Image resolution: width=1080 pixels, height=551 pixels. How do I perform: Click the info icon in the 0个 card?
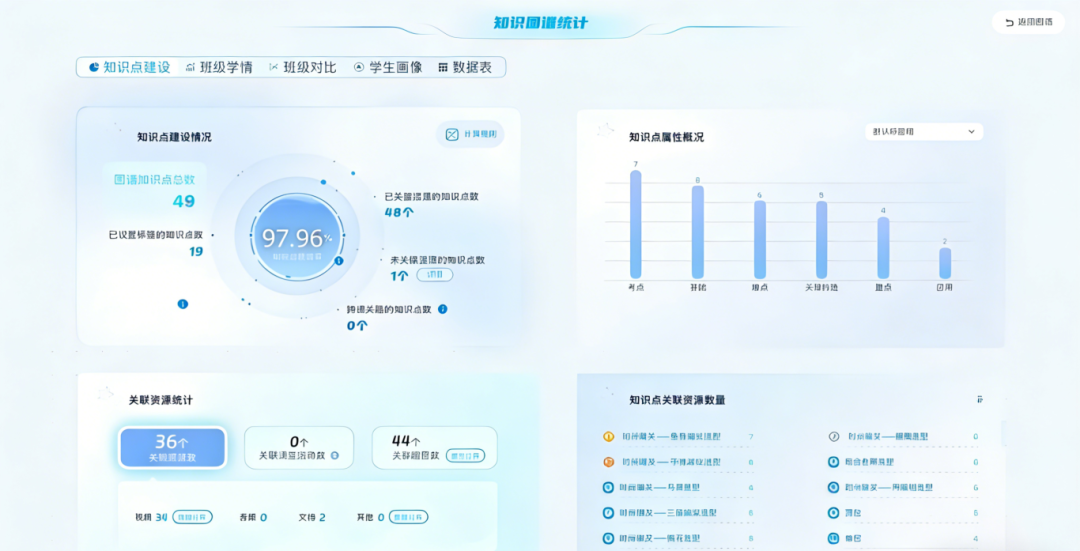[334, 456]
